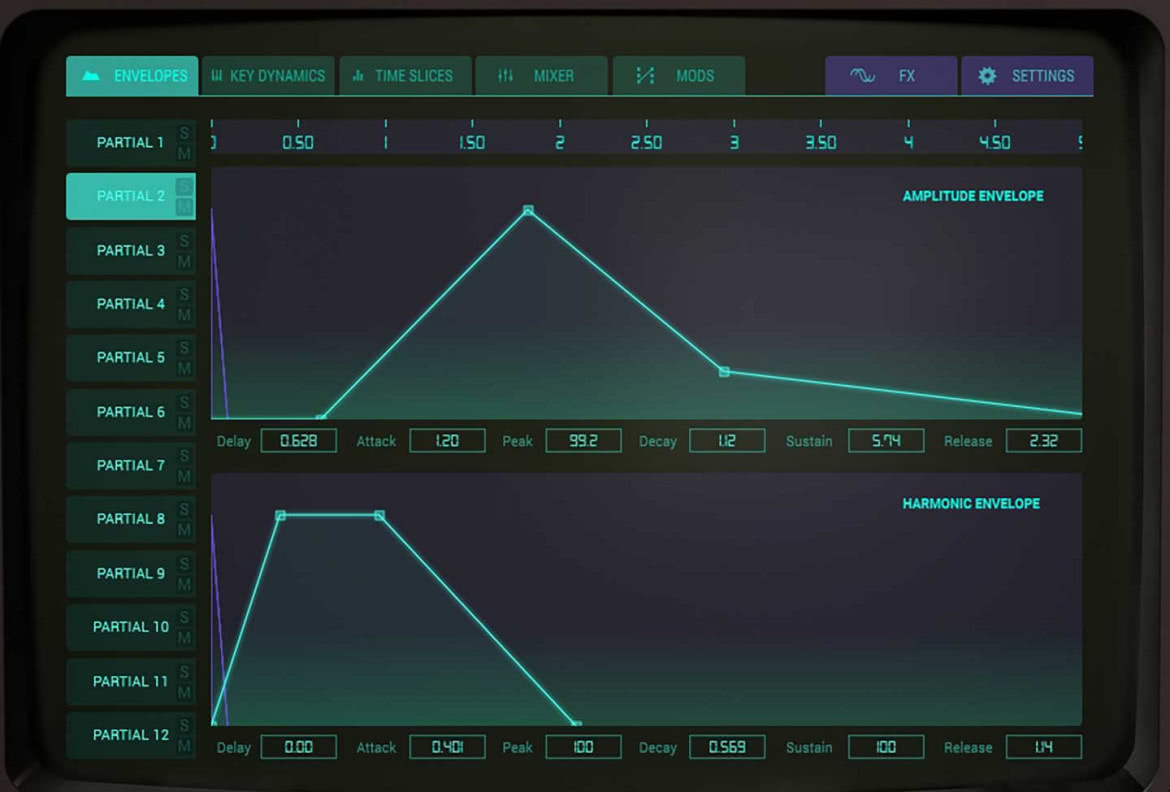This screenshot has width=1170, height=792.
Task: Solo Partial 8 with S button
Action: click(184, 509)
